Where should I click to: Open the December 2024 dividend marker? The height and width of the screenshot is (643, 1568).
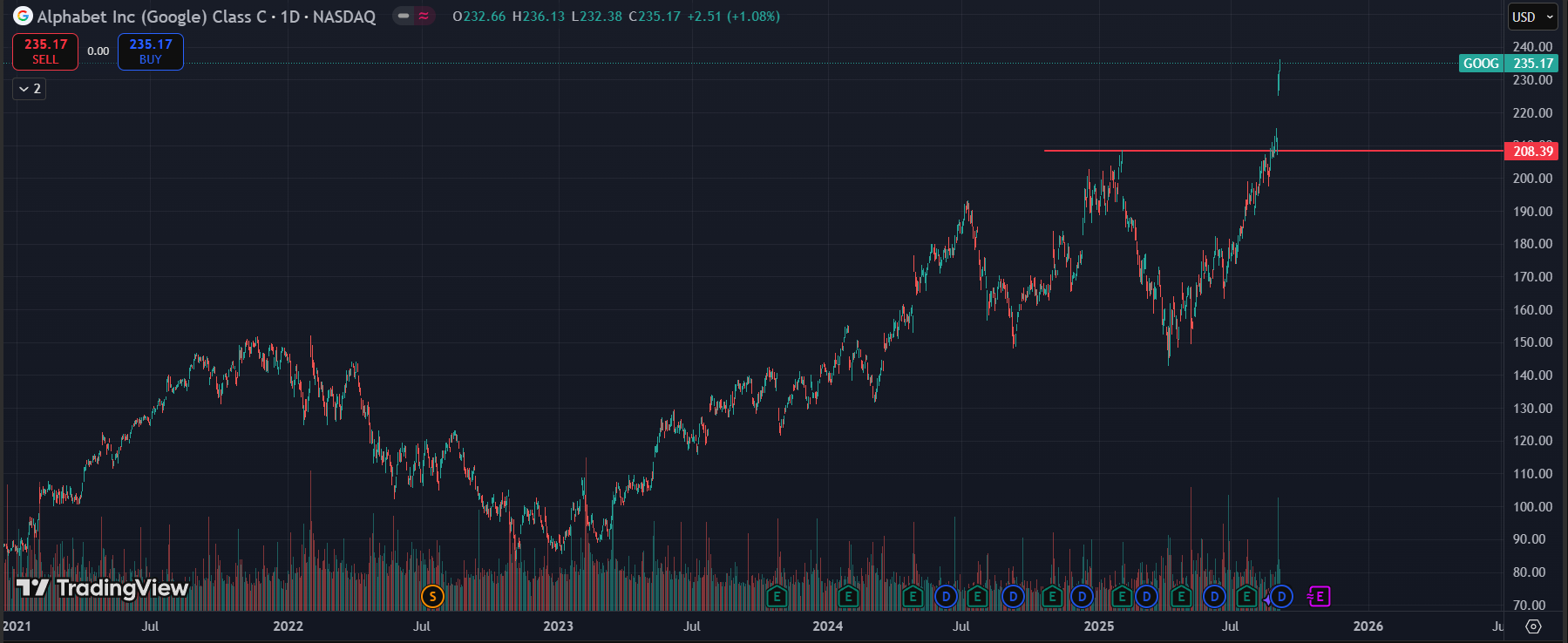(x=1082, y=597)
